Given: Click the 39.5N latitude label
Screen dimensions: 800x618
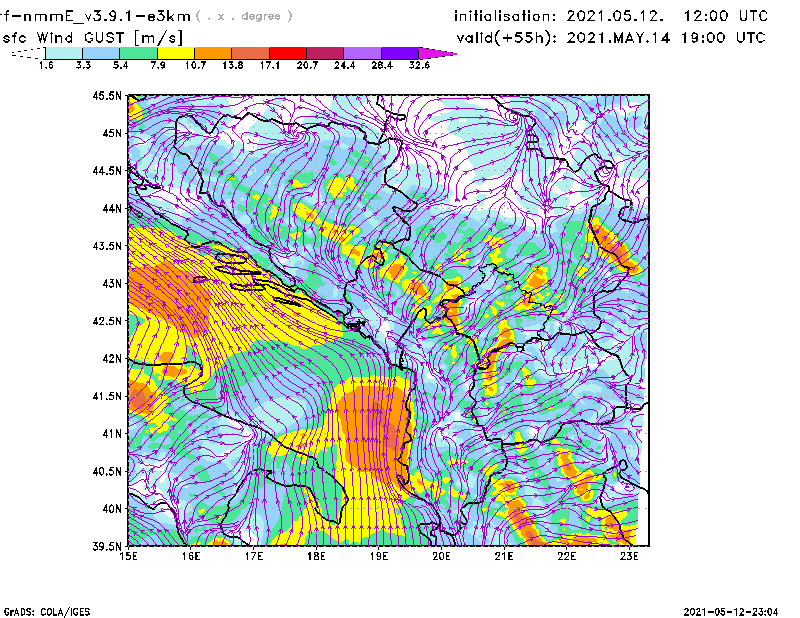Looking at the screenshot, I should (x=107, y=546).
